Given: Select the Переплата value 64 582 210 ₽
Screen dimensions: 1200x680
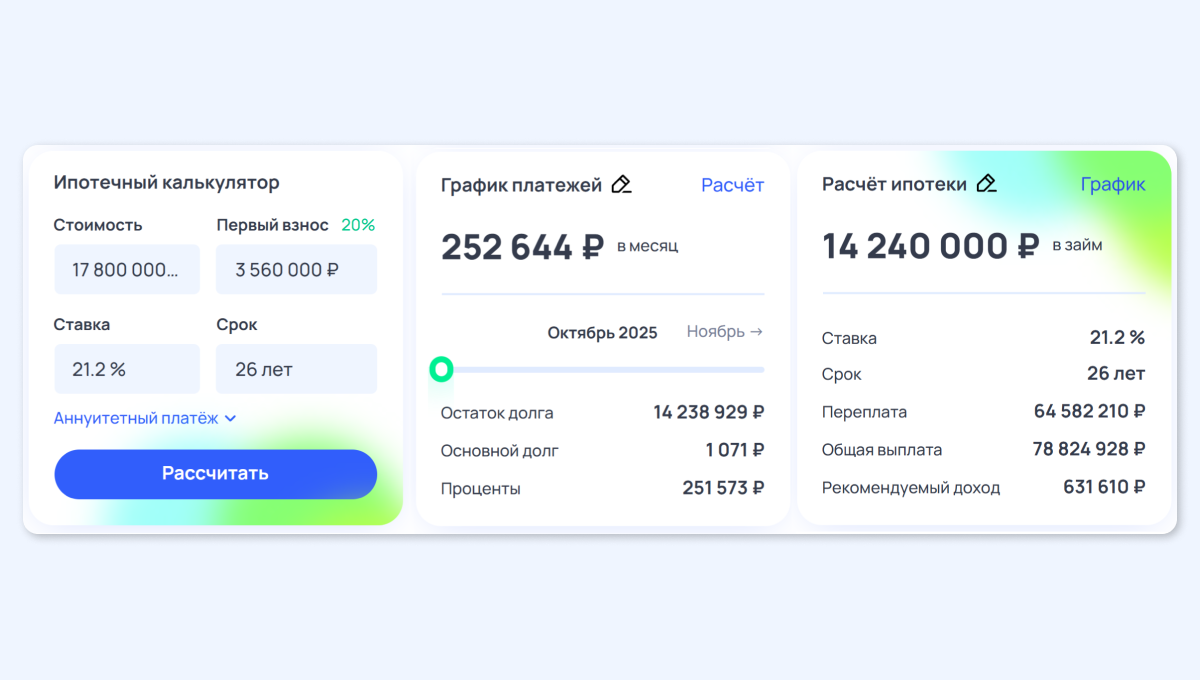Looking at the screenshot, I should pos(1089,411).
